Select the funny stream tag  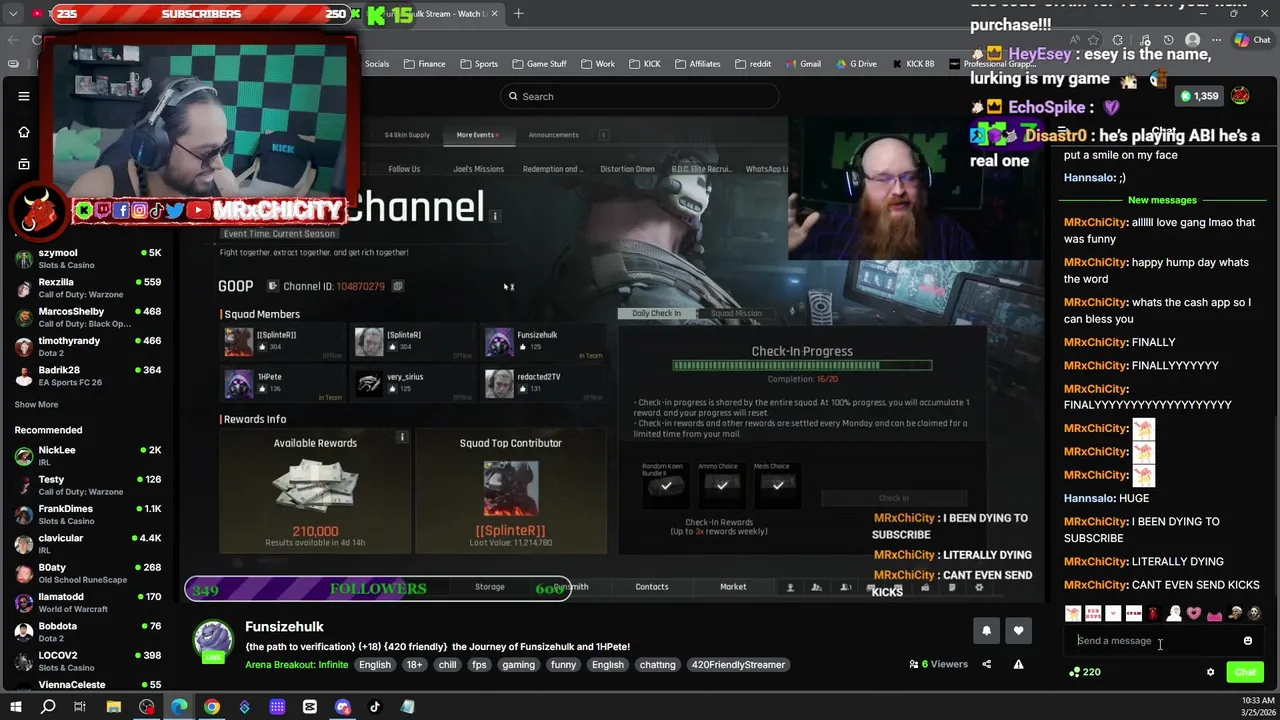pos(563,664)
